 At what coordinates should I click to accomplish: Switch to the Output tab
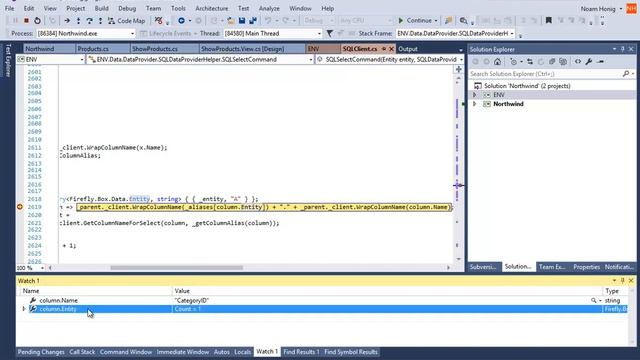click(408, 49)
